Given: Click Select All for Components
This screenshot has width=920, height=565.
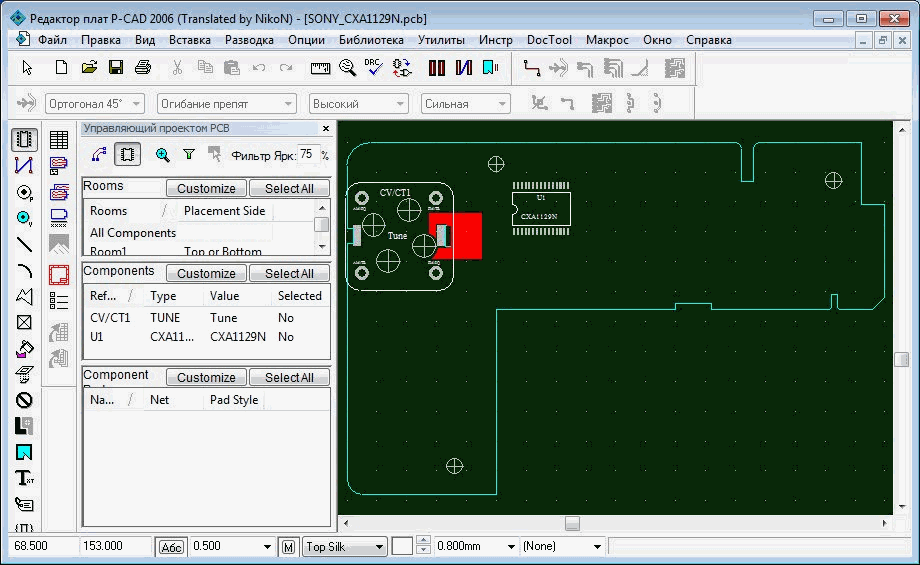Looking at the screenshot, I should (x=289, y=273).
